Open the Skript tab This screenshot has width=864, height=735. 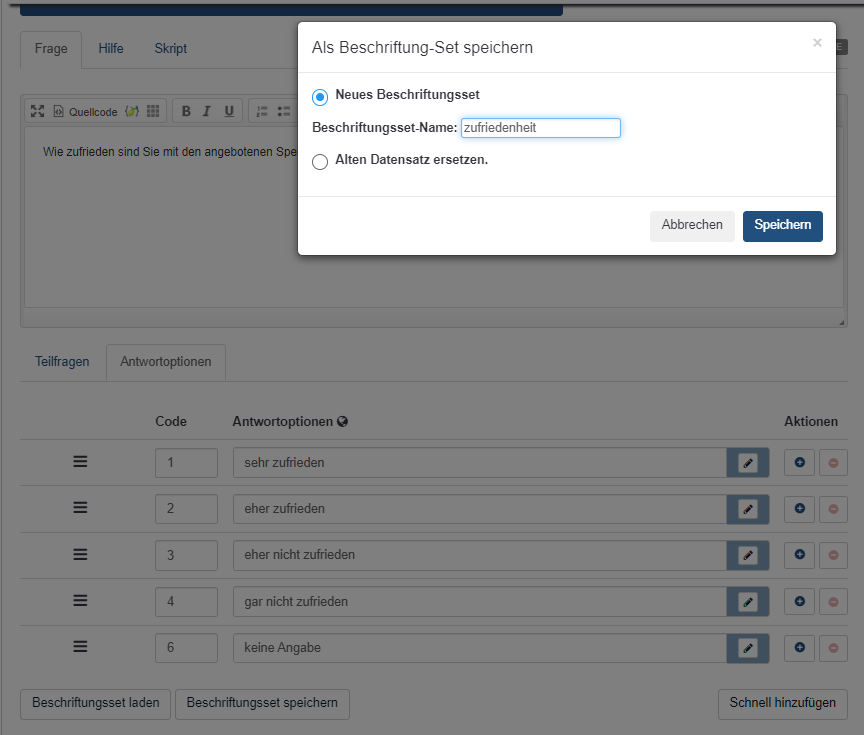[x=170, y=48]
